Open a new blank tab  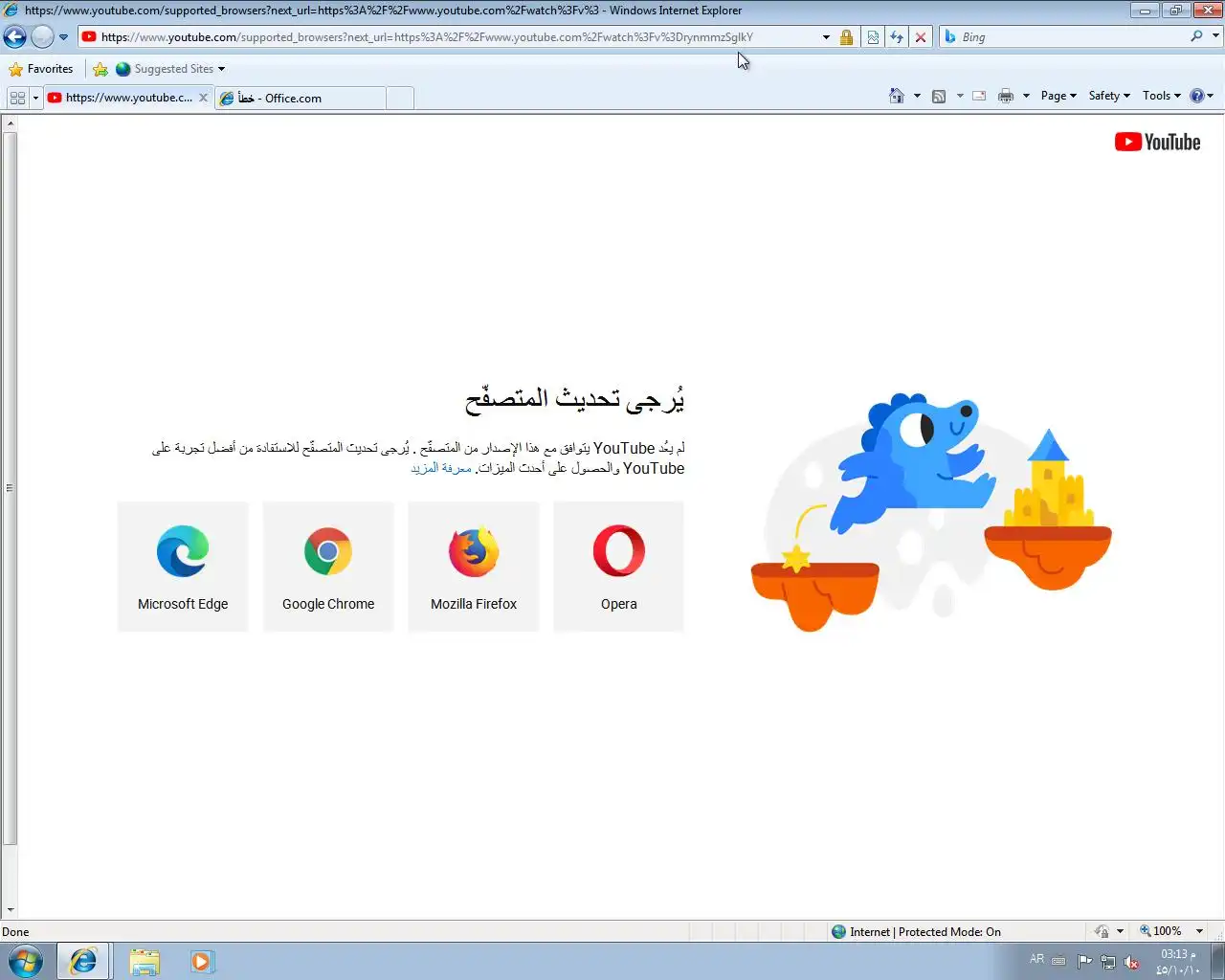tap(400, 98)
